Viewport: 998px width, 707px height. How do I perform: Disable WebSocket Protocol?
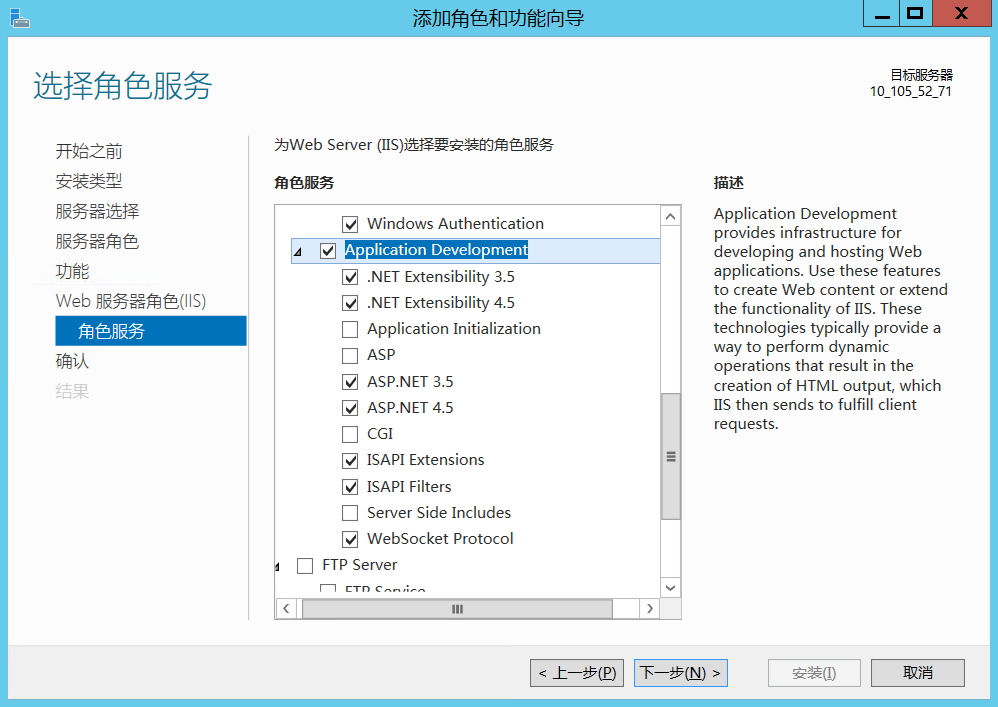point(351,538)
